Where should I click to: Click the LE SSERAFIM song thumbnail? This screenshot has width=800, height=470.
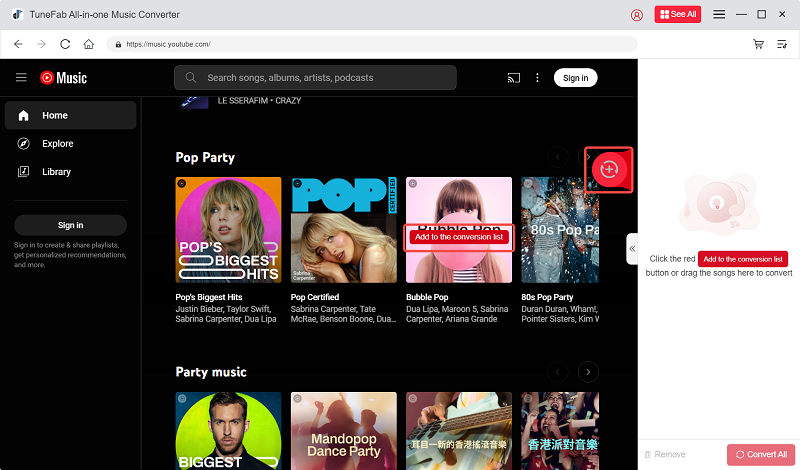[x=194, y=102]
